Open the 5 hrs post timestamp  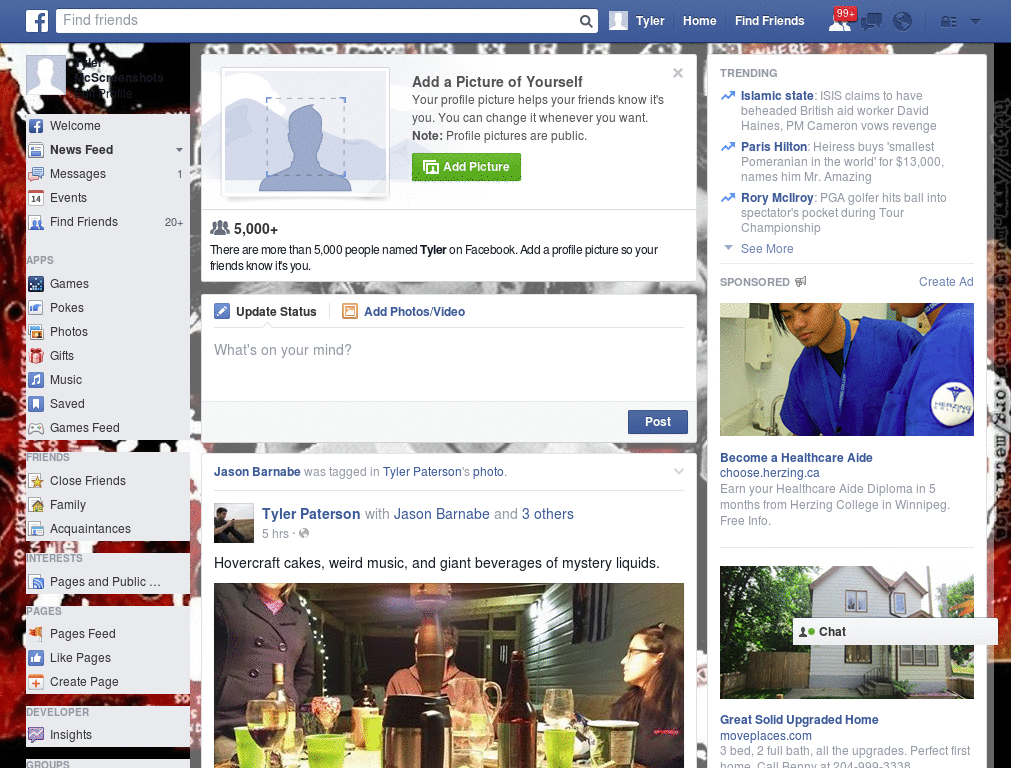point(275,534)
